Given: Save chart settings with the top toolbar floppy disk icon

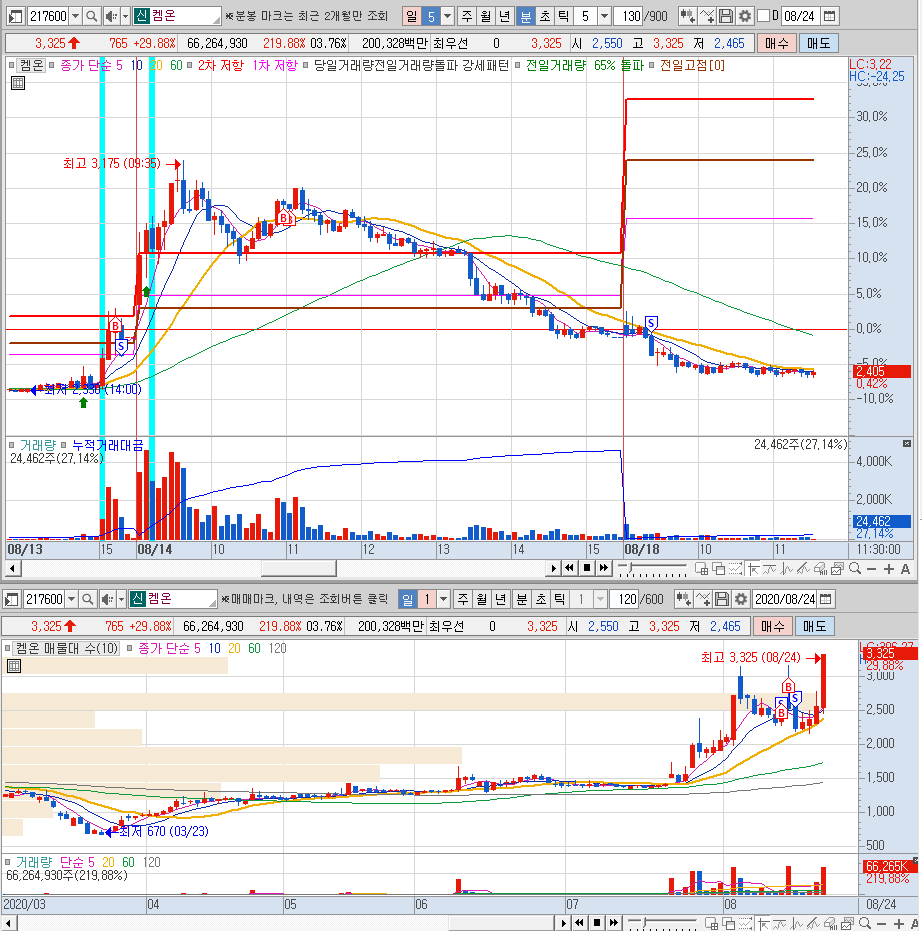Looking at the screenshot, I should 725,16.
